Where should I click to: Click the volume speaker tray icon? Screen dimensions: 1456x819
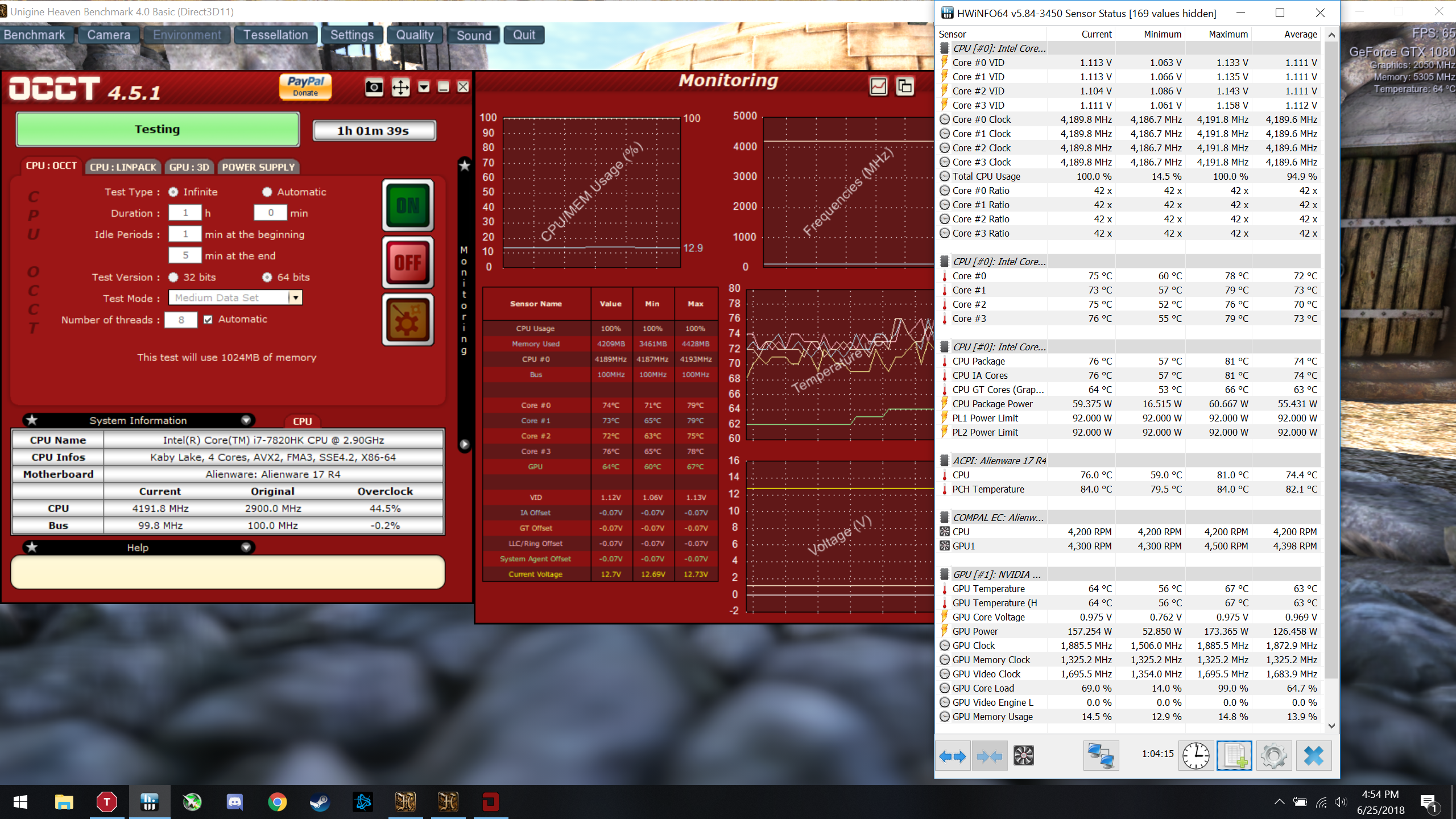pyautogui.click(x=1341, y=802)
